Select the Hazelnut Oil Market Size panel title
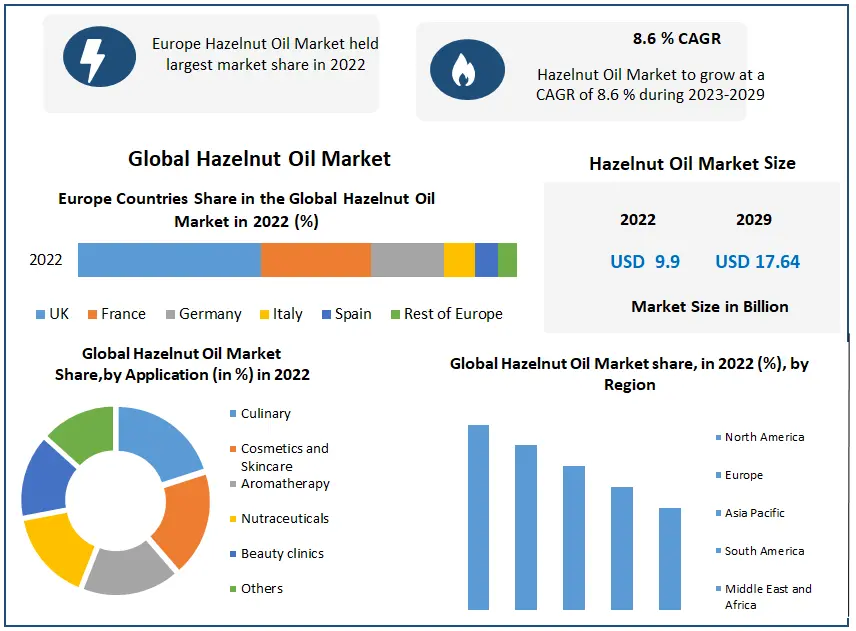Image resolution: width=856 pixels, height=631 pixels. 696,163
